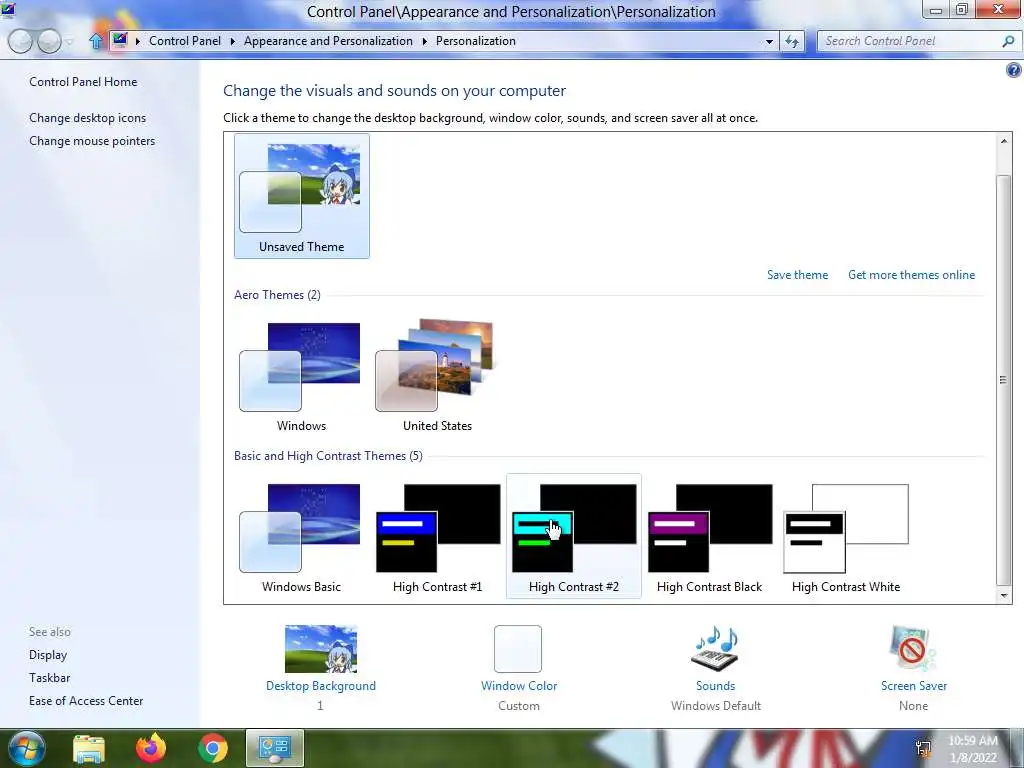
Task: Open Ease of Access Center
Action: pyautogui.click(x=86, y=701)
